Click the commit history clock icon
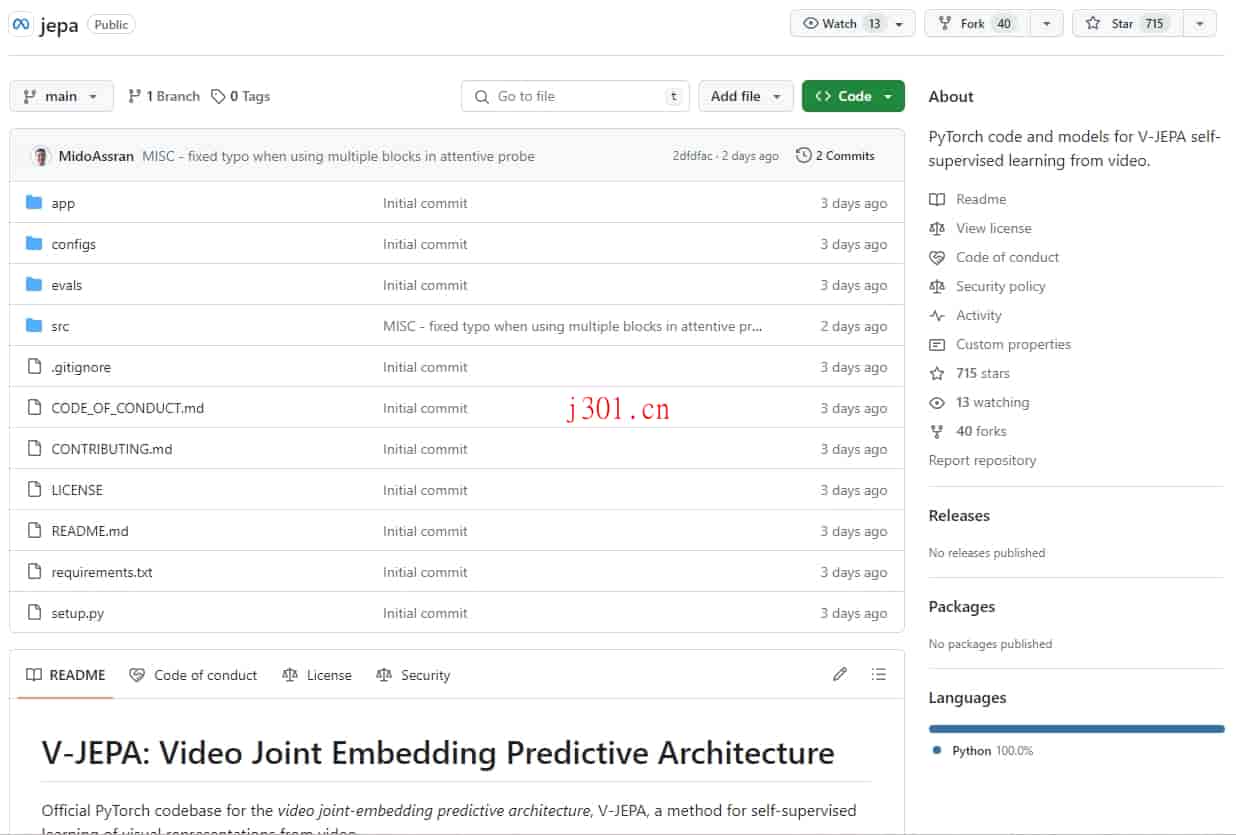Image resolution: width=1236 pixels, height=835 pixels. (x=802, y=156)
